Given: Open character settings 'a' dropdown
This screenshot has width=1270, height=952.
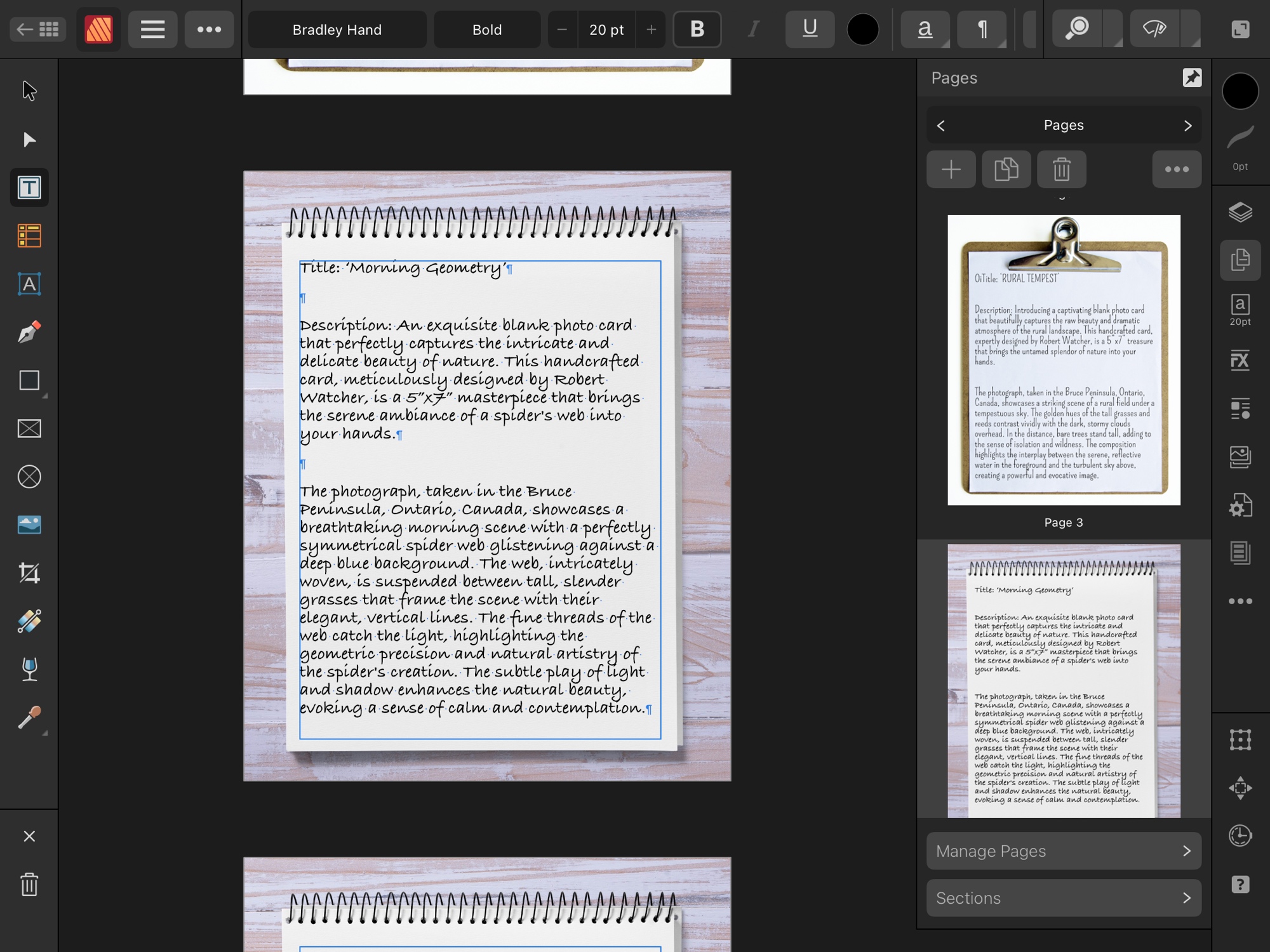Looking at the screenshot, I should [925, 29].
